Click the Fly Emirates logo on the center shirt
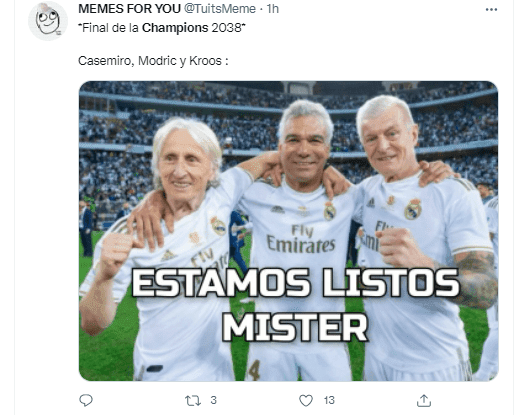Viewport: 521px width, 415px height. (x=301, y=239)
